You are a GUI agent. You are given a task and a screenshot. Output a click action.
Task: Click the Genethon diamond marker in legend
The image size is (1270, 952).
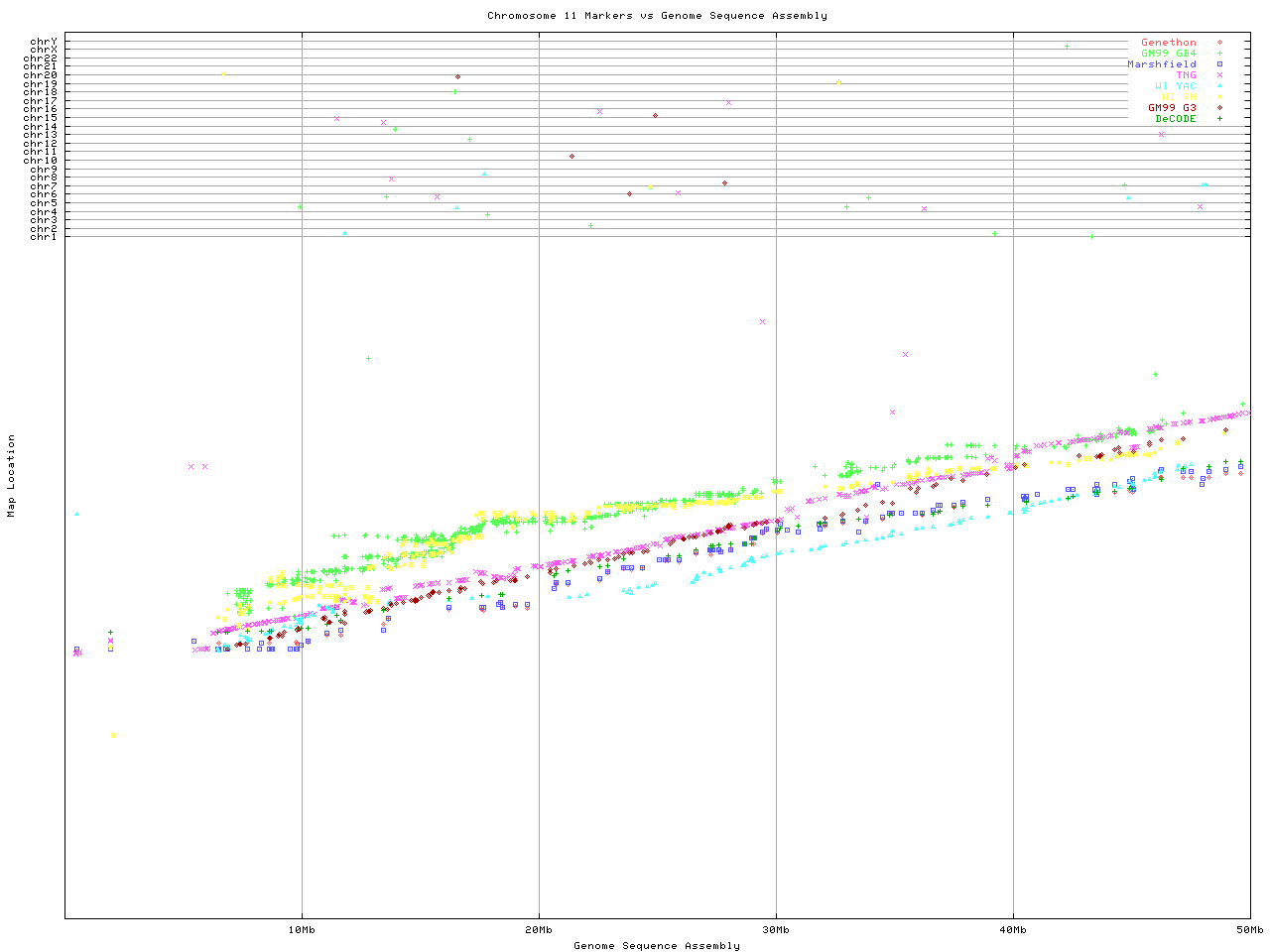point(1219,43)
